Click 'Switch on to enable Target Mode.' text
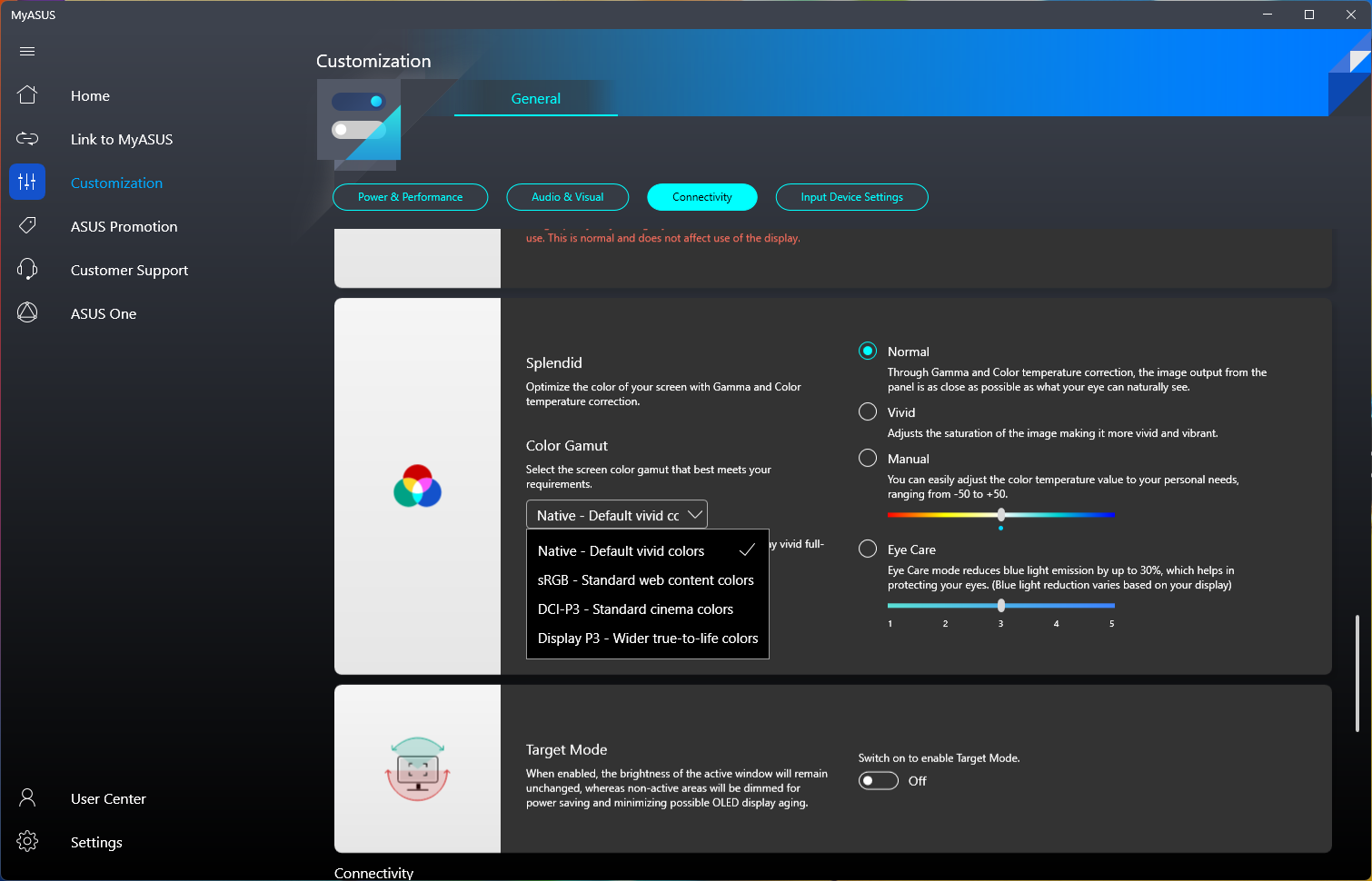Viewport: 1372px width, 881px height. click(x=940, y=758)
